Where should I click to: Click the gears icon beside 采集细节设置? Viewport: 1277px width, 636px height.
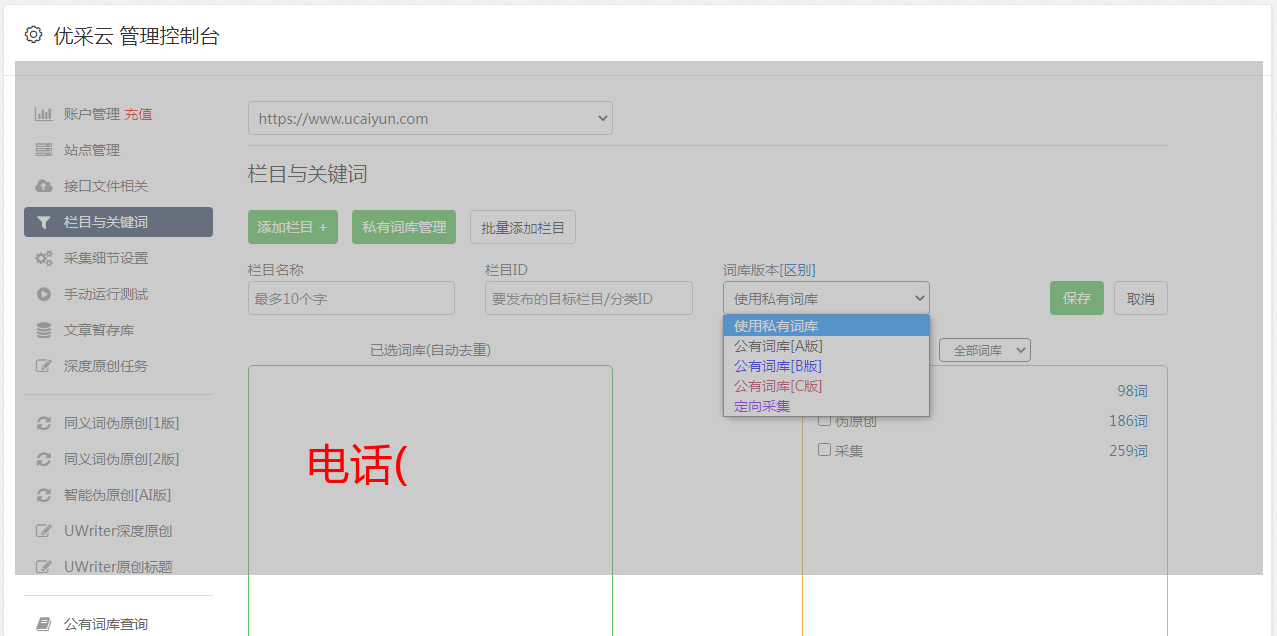(x=43, y=258)
